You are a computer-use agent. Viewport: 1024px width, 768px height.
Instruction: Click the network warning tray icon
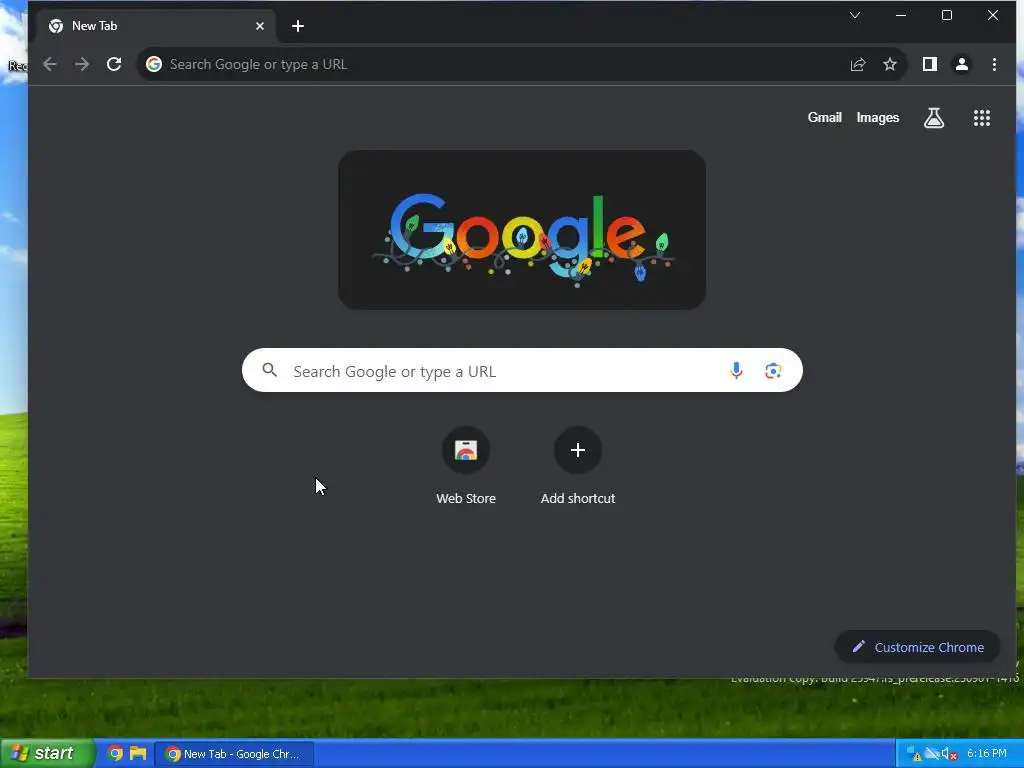coord(914,754)
